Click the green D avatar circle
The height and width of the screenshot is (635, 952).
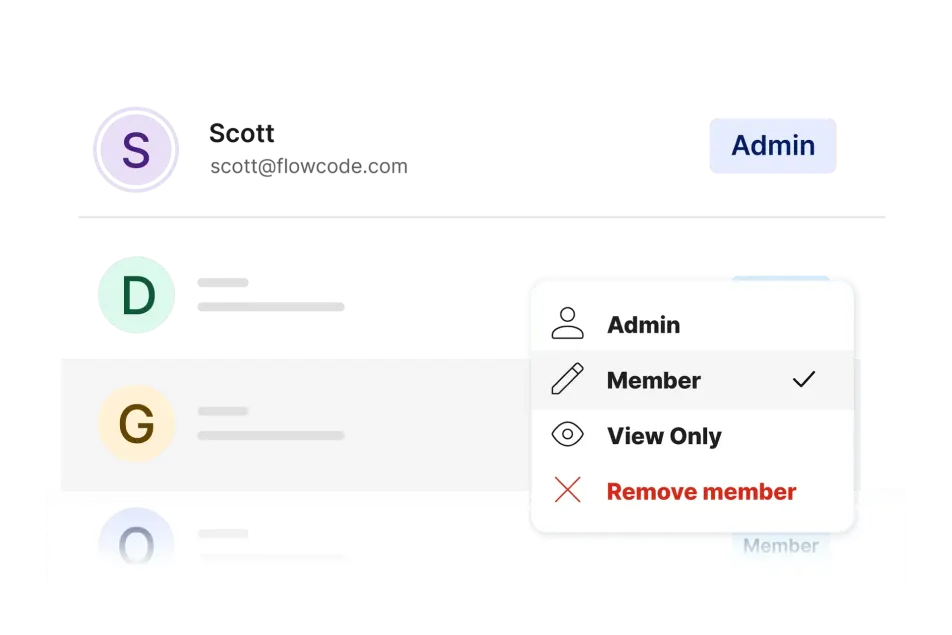point(136,296)
